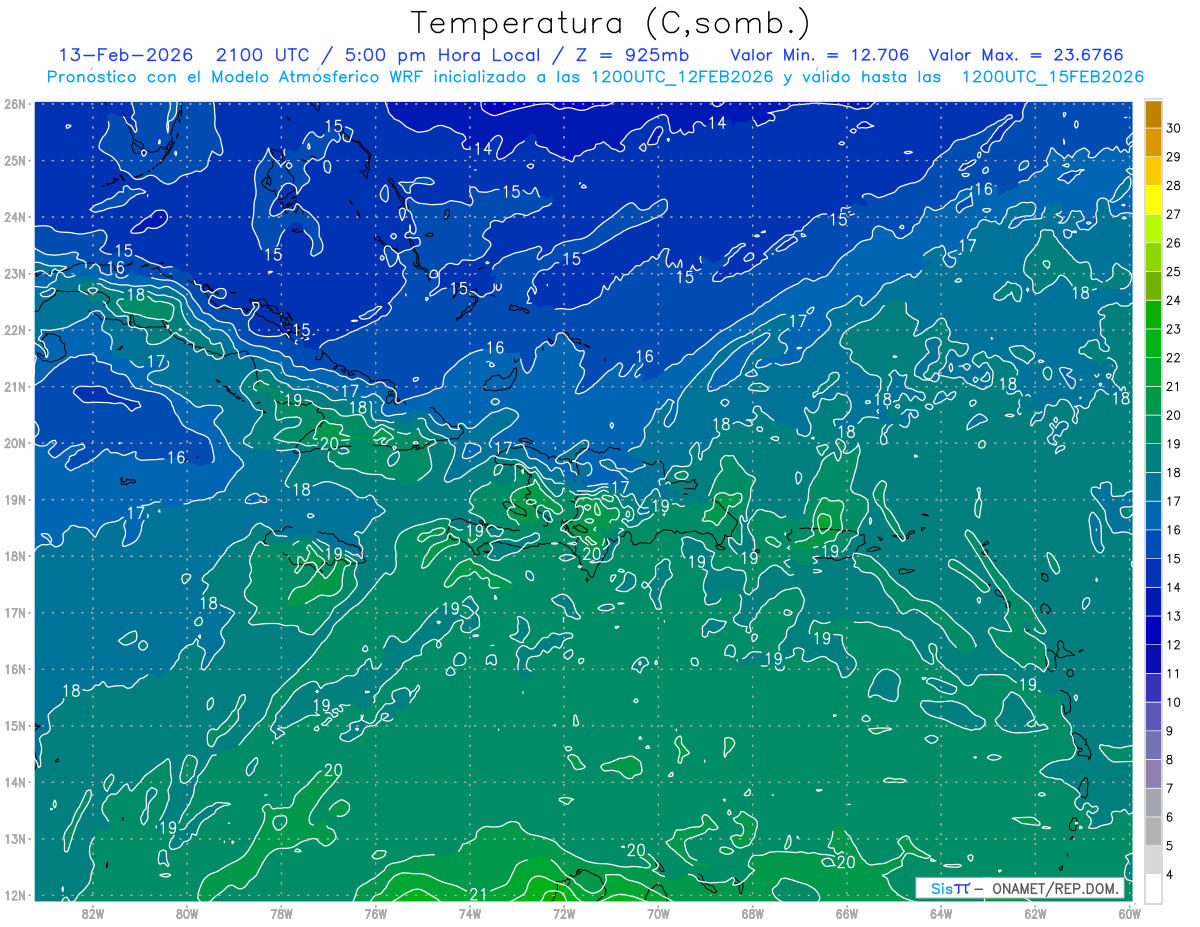Viewport: 1200px width, 927px height.
Task: Click the 18N latitude axis label
Action: pos(15,556)
